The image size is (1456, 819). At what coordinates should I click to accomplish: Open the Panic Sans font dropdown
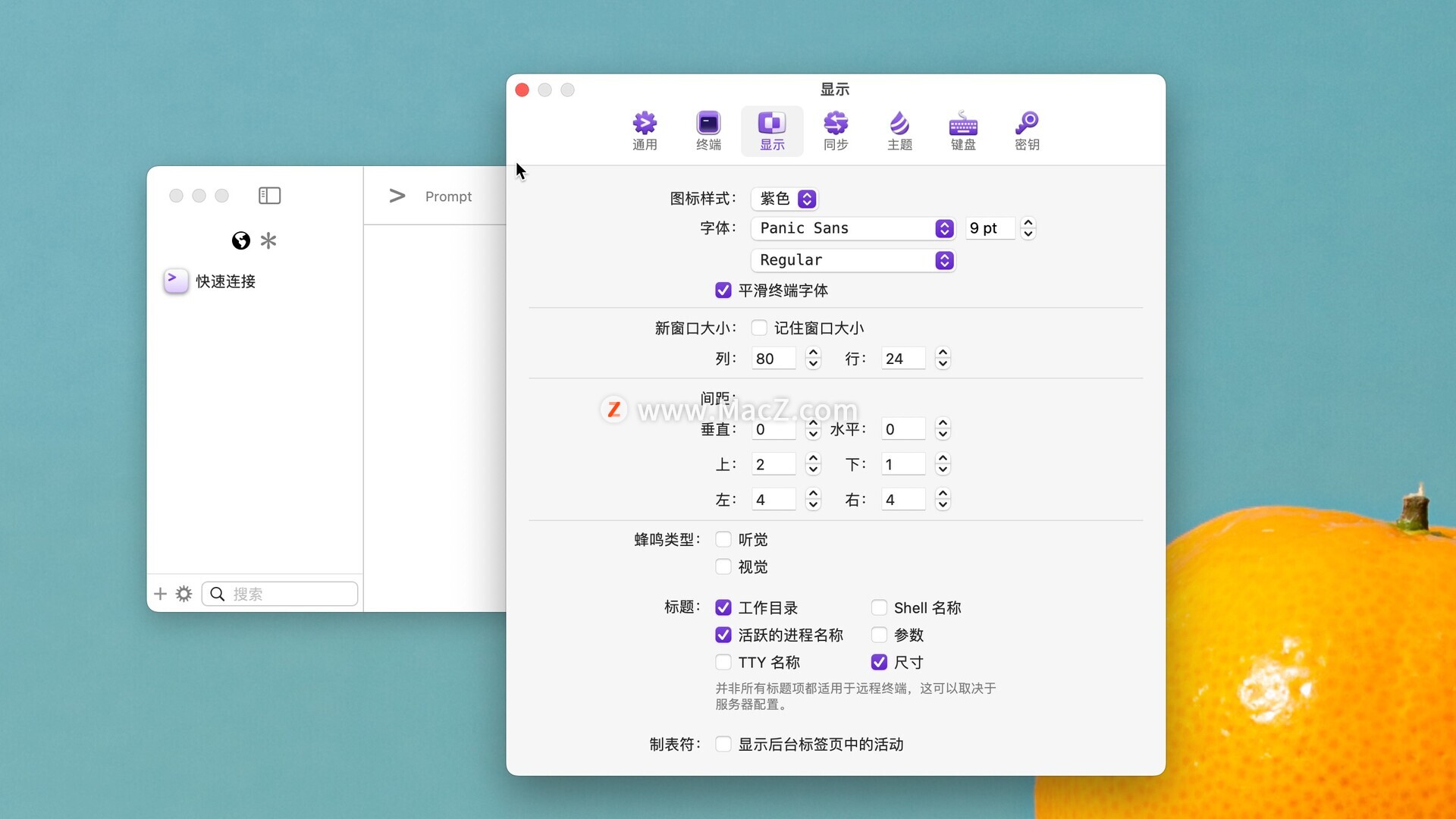click(852, 228)
